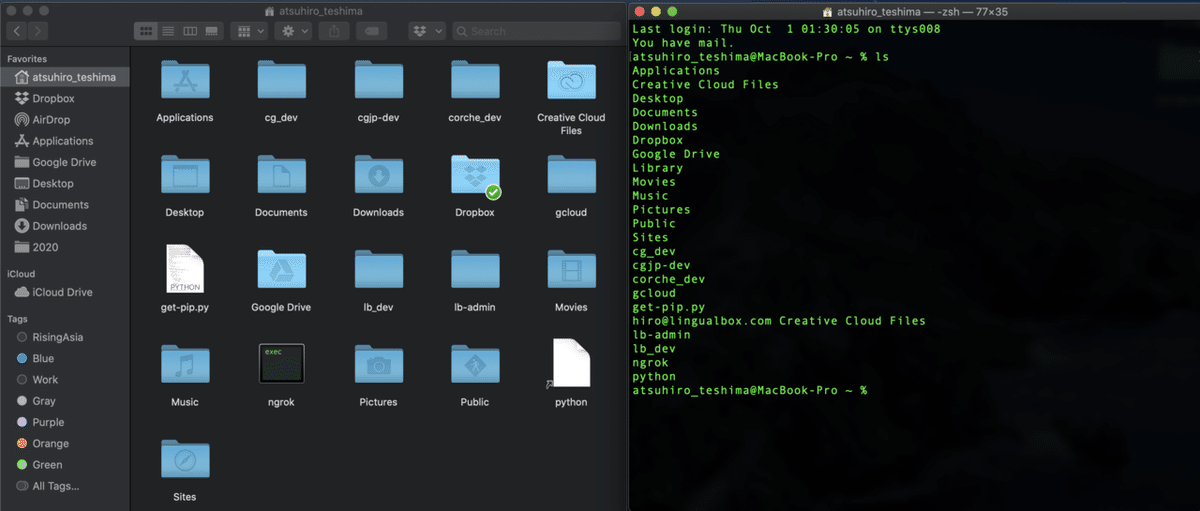This screenshot has height=511, width=1200.
Task: Open the gear Action menu dropdown
Action: click(x=294, y=32)
